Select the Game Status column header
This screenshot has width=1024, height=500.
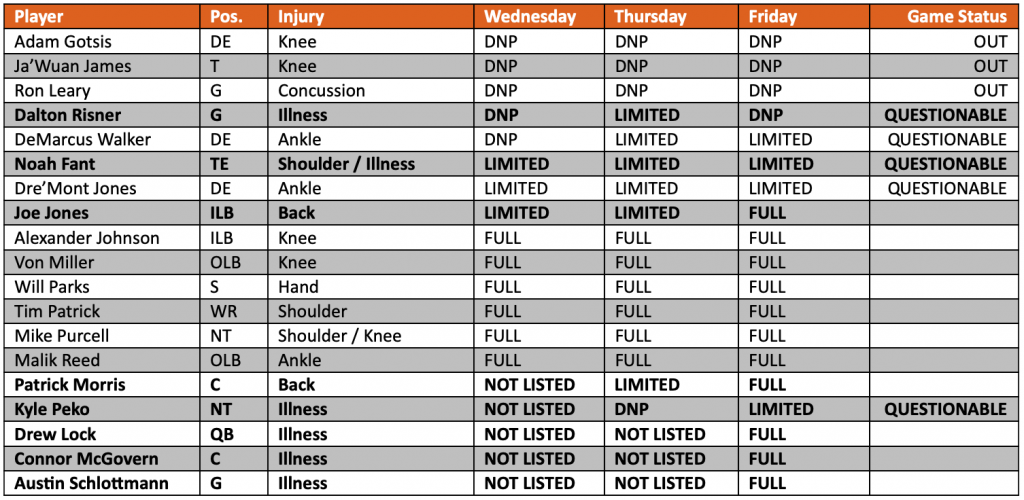point(957,17)
